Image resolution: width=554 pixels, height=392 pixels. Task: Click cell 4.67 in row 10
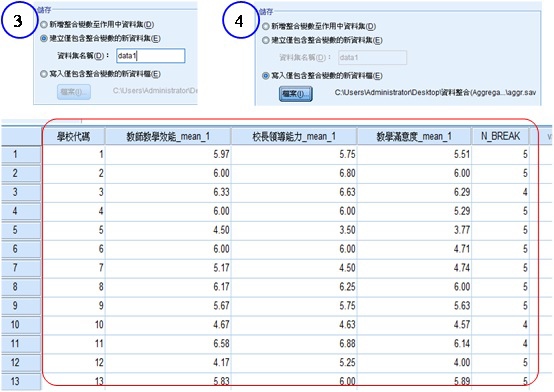[x=168, y=324]
